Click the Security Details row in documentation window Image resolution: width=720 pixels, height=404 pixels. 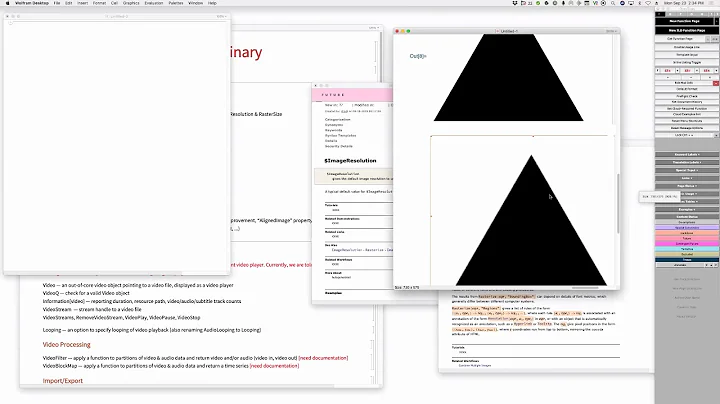[x=338, y=146]
